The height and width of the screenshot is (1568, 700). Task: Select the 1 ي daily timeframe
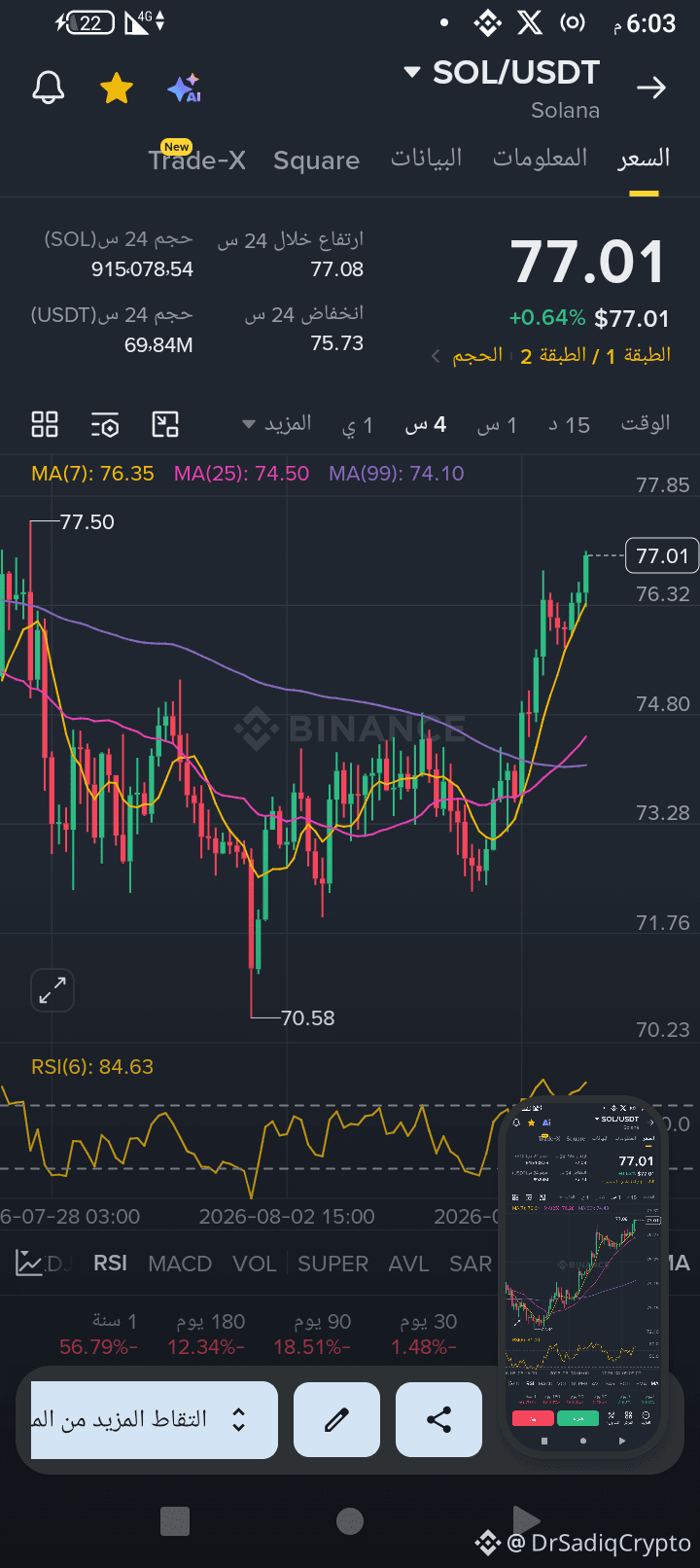(x=358, y=425)
